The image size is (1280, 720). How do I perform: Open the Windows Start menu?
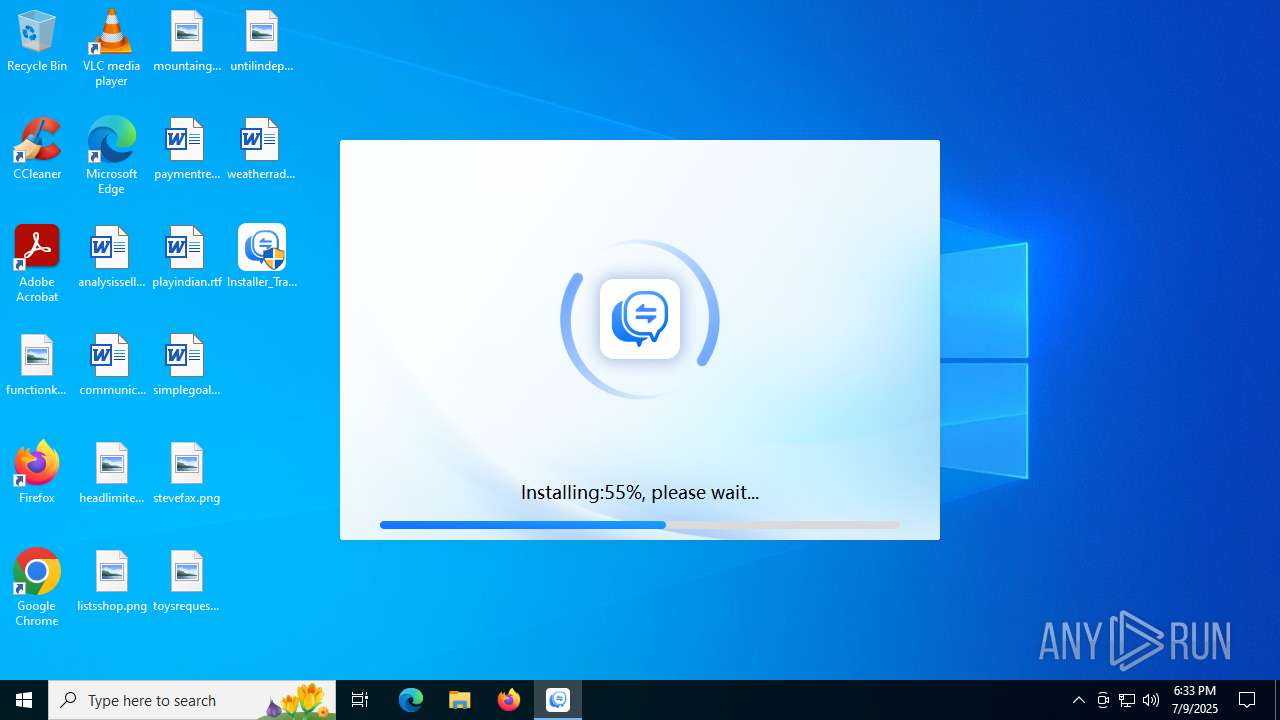24,700
